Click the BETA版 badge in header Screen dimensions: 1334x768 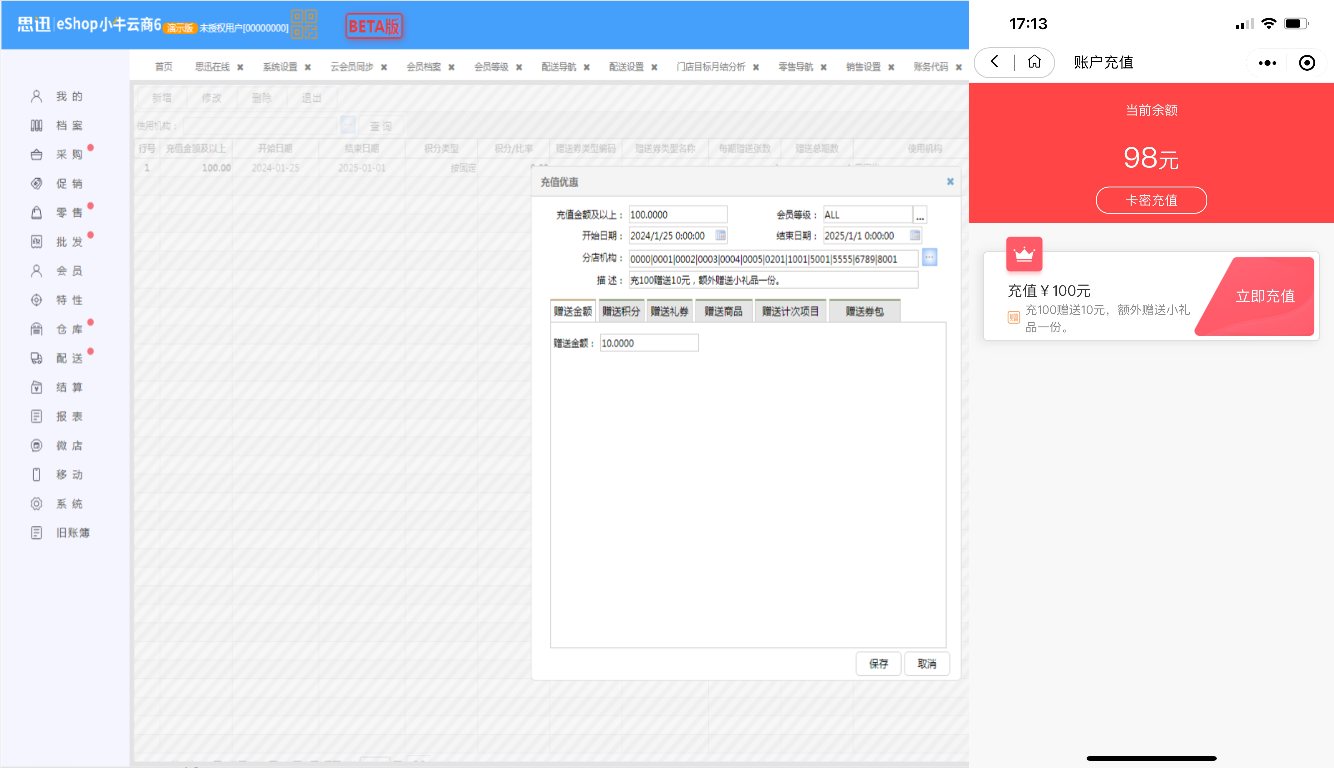tap(374, 26)
